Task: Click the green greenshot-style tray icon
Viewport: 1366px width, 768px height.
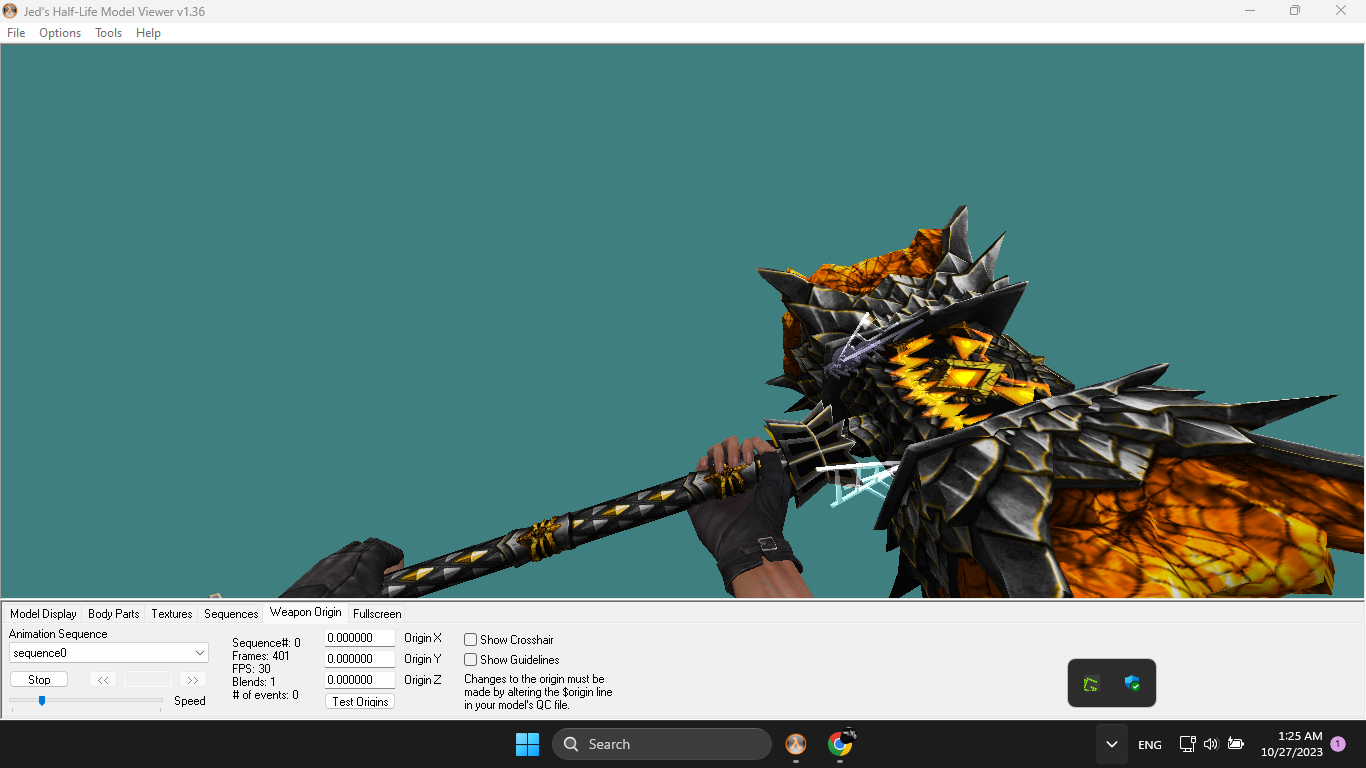Action: [x=1091, y=684]
